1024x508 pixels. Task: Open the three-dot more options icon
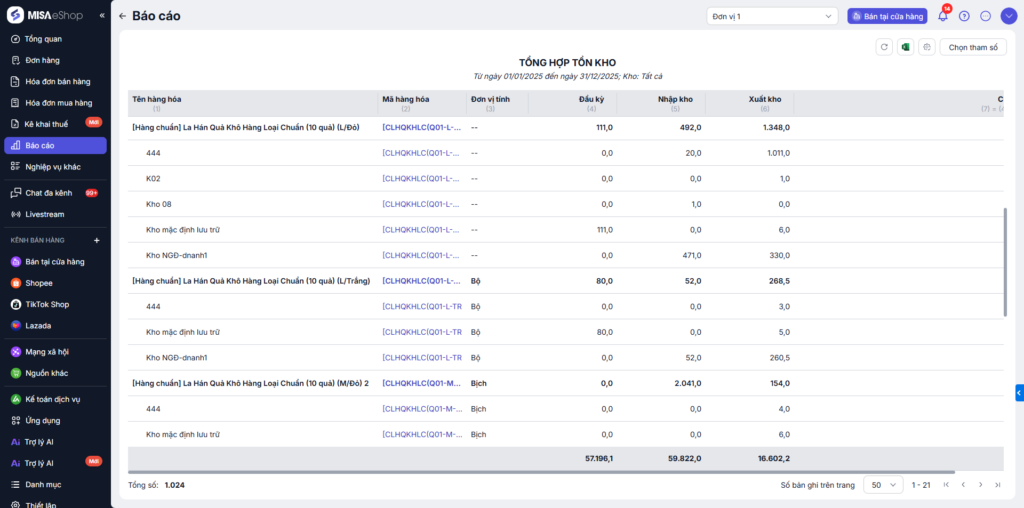point(985,16)
